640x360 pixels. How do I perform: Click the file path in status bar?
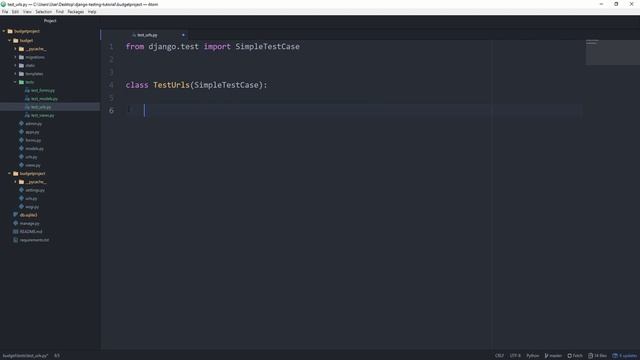(25, 356)
